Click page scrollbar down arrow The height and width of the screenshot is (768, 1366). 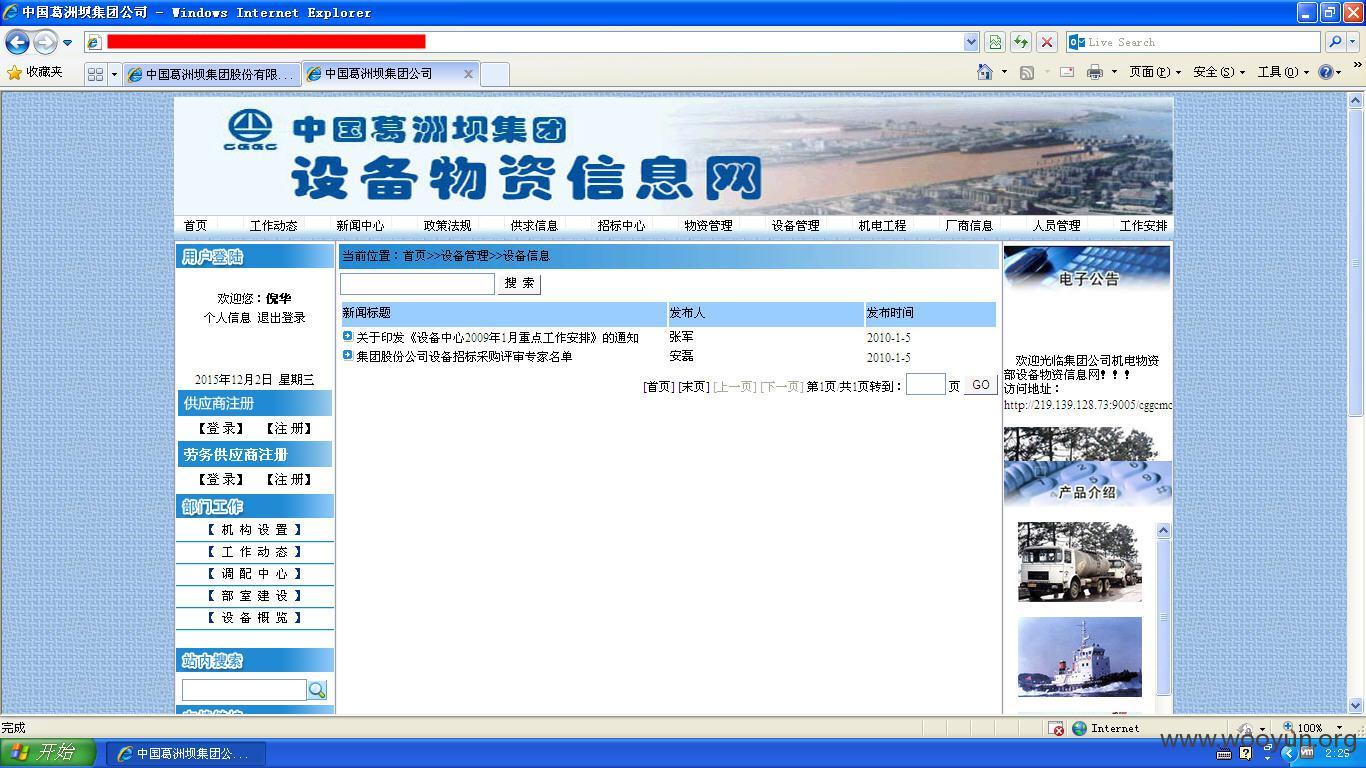[x=1356, y=706]
